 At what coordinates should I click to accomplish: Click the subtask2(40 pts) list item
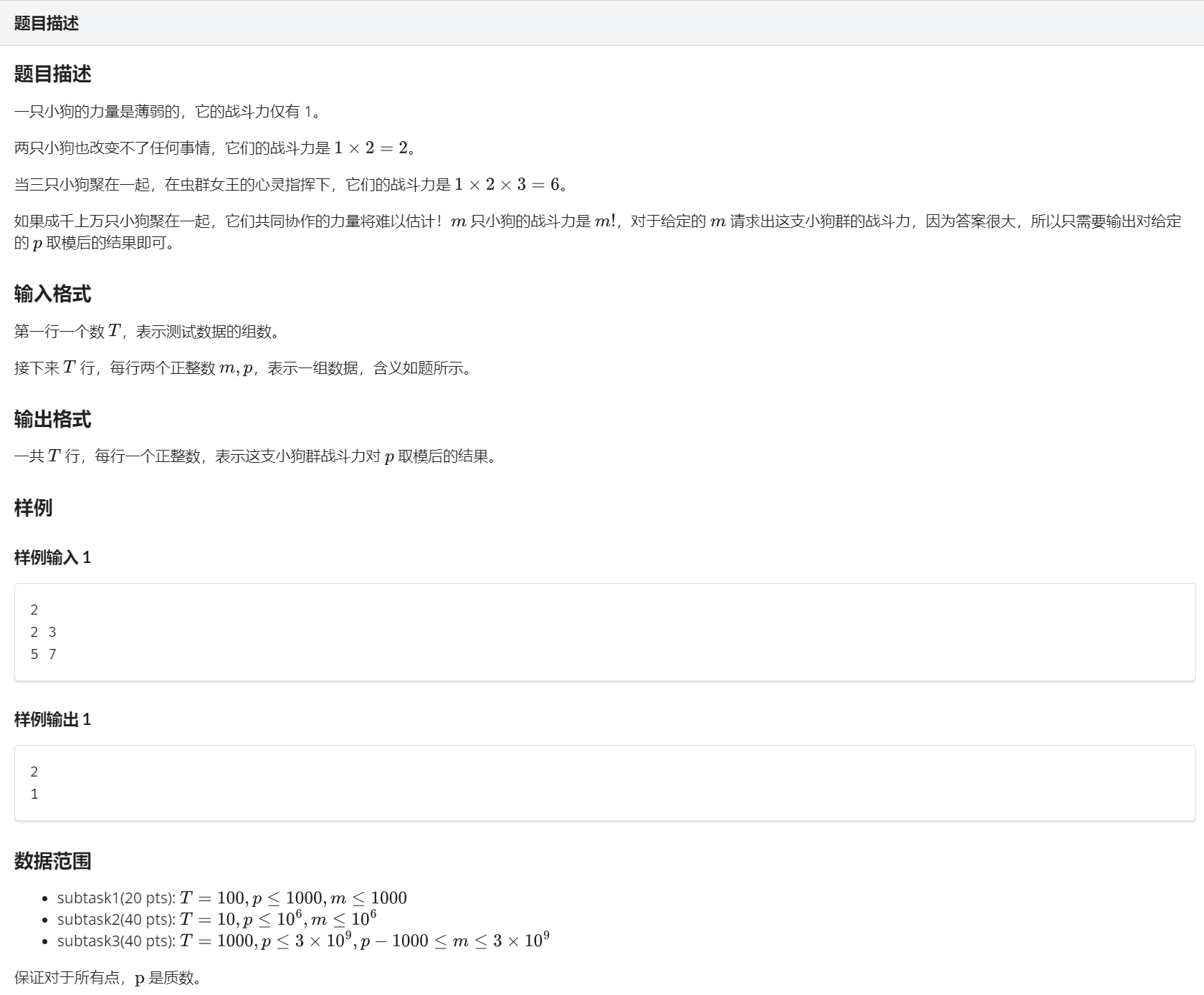click(216, 919)
